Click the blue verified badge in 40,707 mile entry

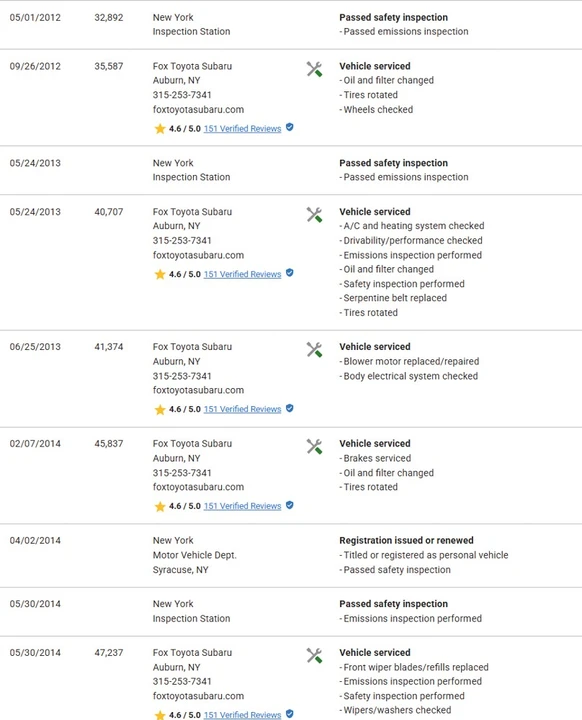click(x=289, y=273)
